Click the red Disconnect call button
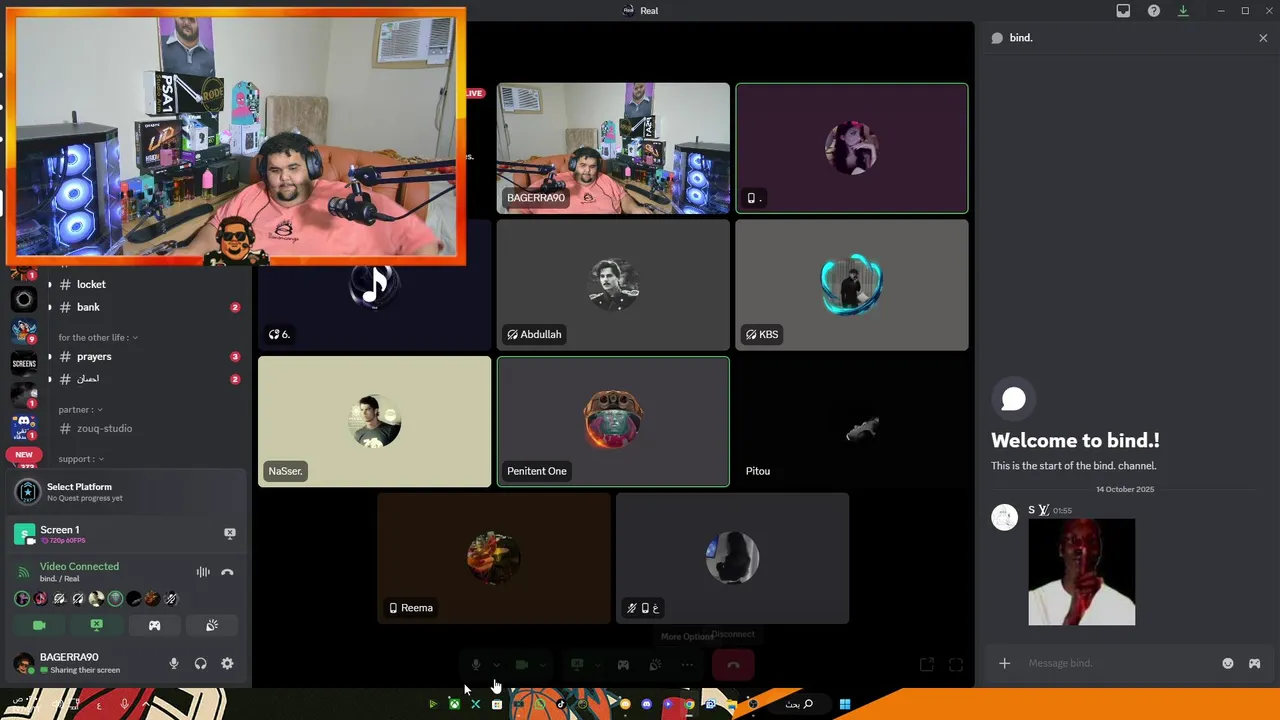1280x720 pixels. point(733,665)
